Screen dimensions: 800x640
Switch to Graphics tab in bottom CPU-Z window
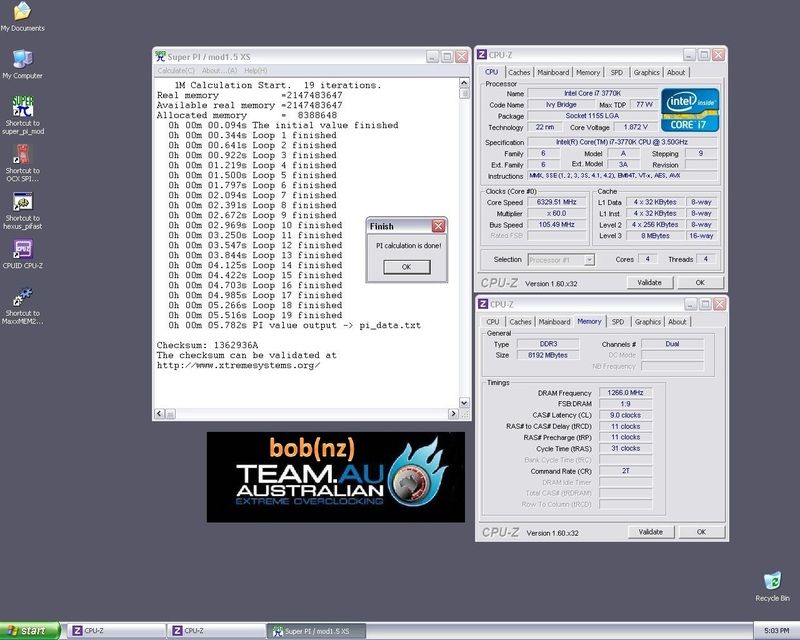click(647, 322)
